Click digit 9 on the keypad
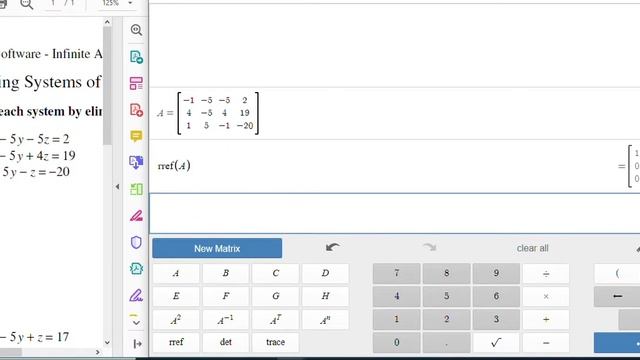640x360 pixels. 496,273
